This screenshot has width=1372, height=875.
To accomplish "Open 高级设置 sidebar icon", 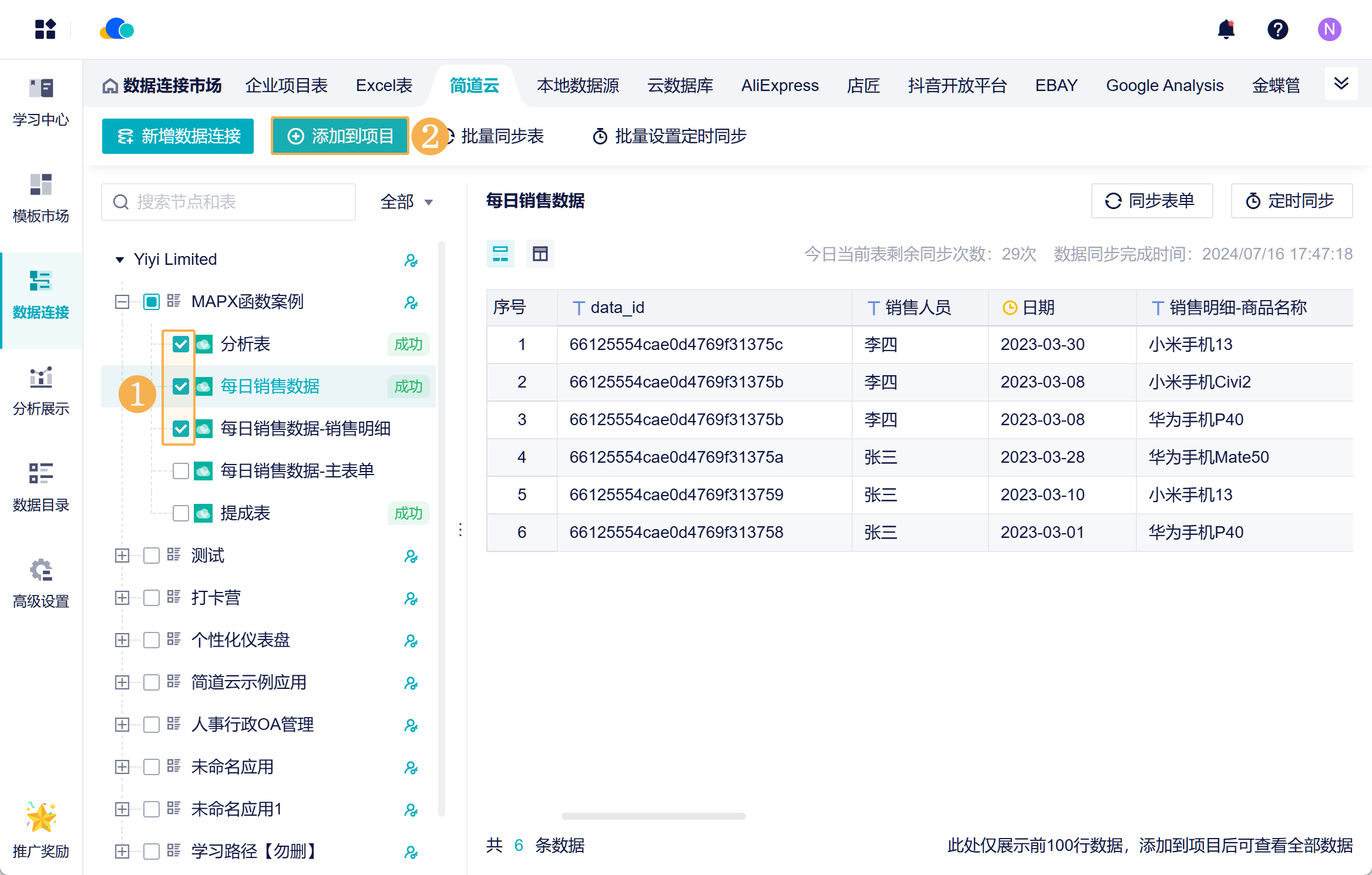I will (41, 583).
